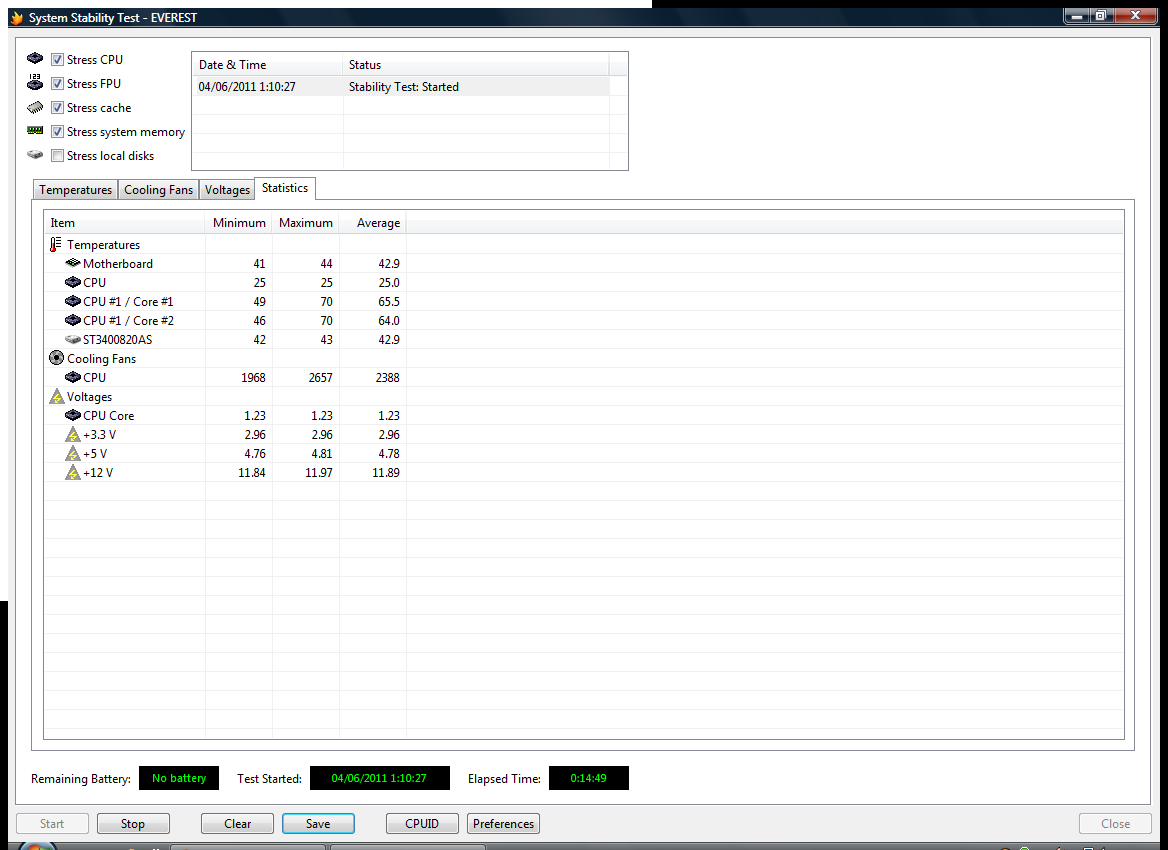Click the +3.3 V voltage icon
Image resolution: width=1168 pixels, height=850 pixels.
(x=72, y=434)
